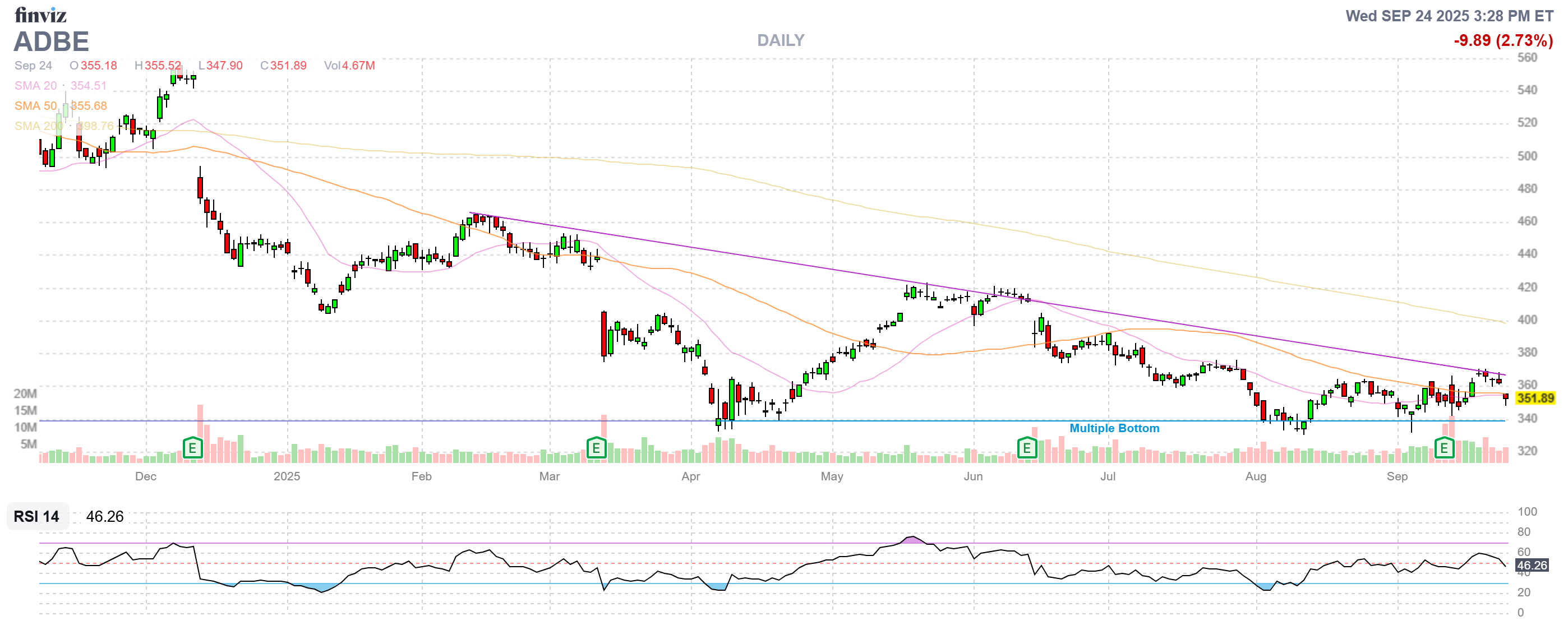Screen dimensions: 1568x630
Task: Click the -9.89 (2.73%) price change text
Action: 1503,41
